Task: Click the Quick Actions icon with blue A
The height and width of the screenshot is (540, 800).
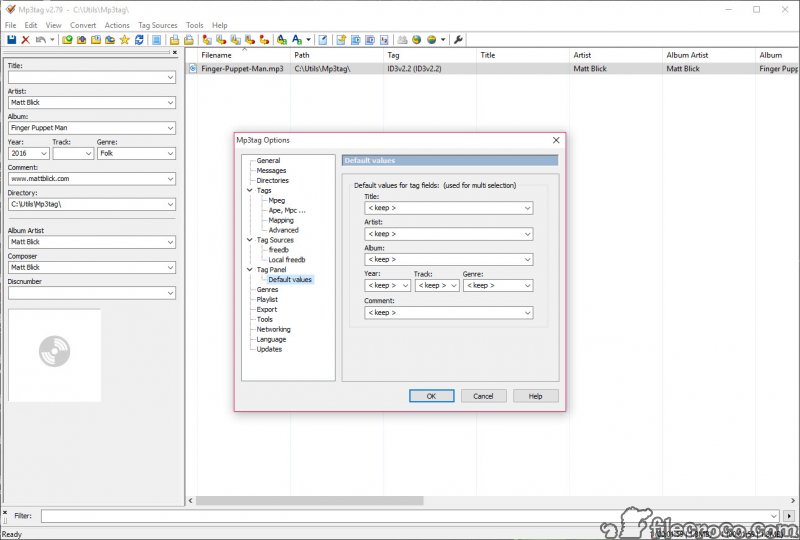Action: pyautogui.click(x=297, y=40)
